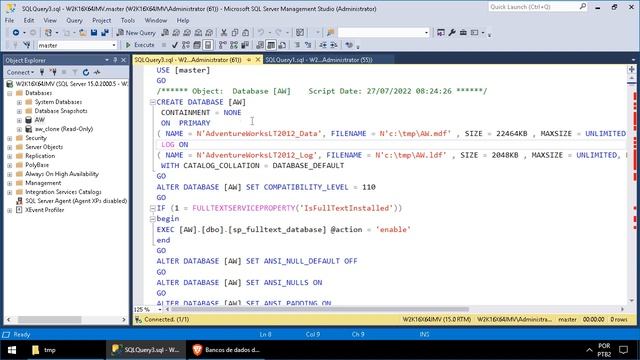Click the Save All icon
Viewport: 640px width, 360px height.
click(x=105, y=33)
